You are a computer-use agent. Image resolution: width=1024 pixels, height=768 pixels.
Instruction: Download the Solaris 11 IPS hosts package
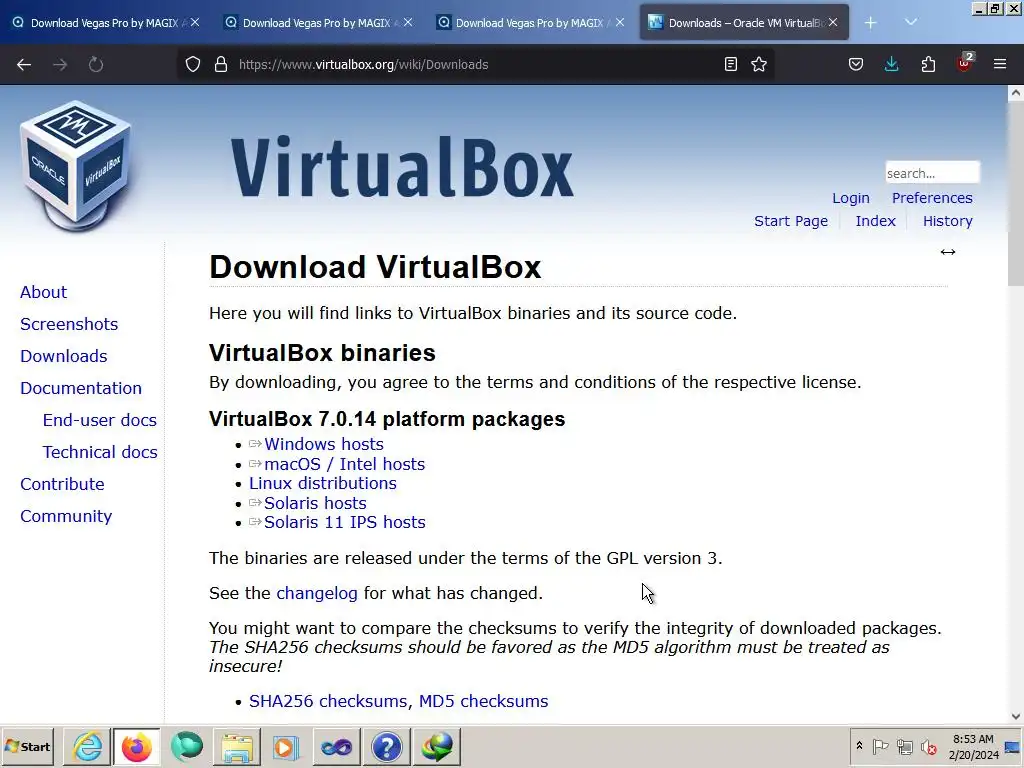point(344,522)
